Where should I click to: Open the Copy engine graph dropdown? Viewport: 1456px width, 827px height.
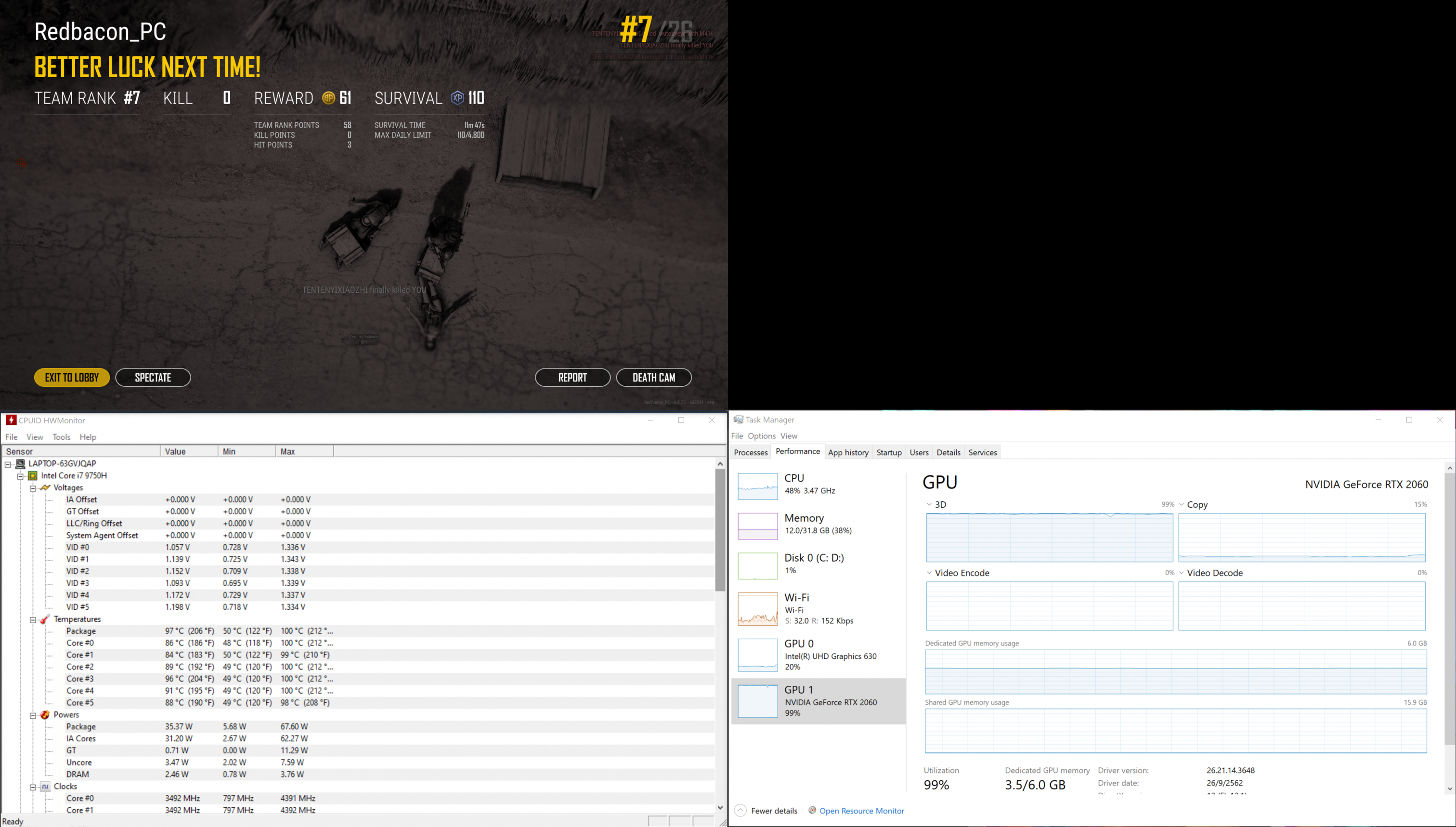click(x=1181, y=504)
